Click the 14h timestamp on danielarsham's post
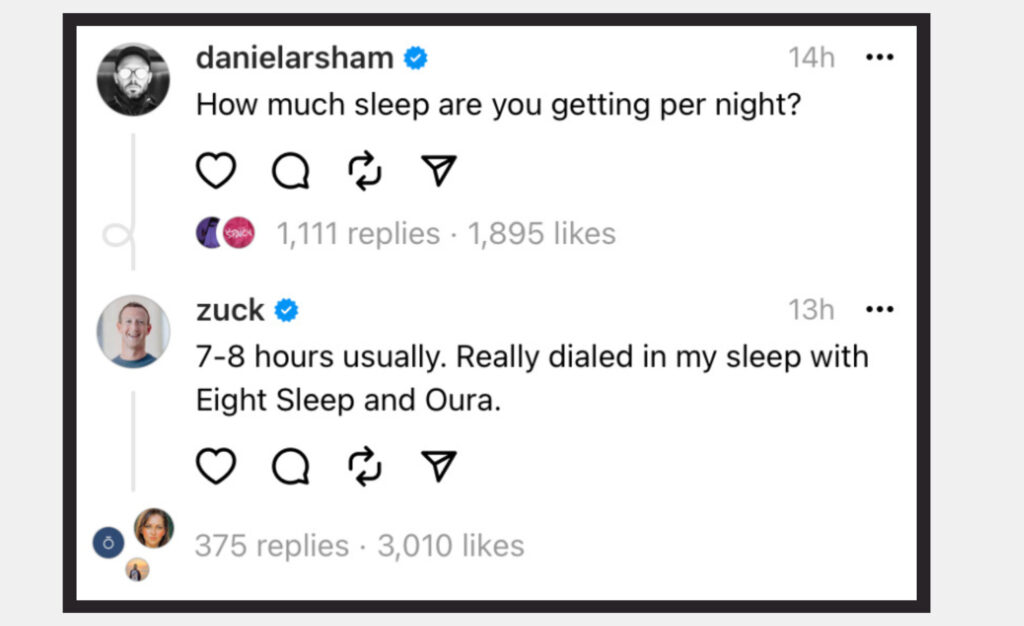 811,58
